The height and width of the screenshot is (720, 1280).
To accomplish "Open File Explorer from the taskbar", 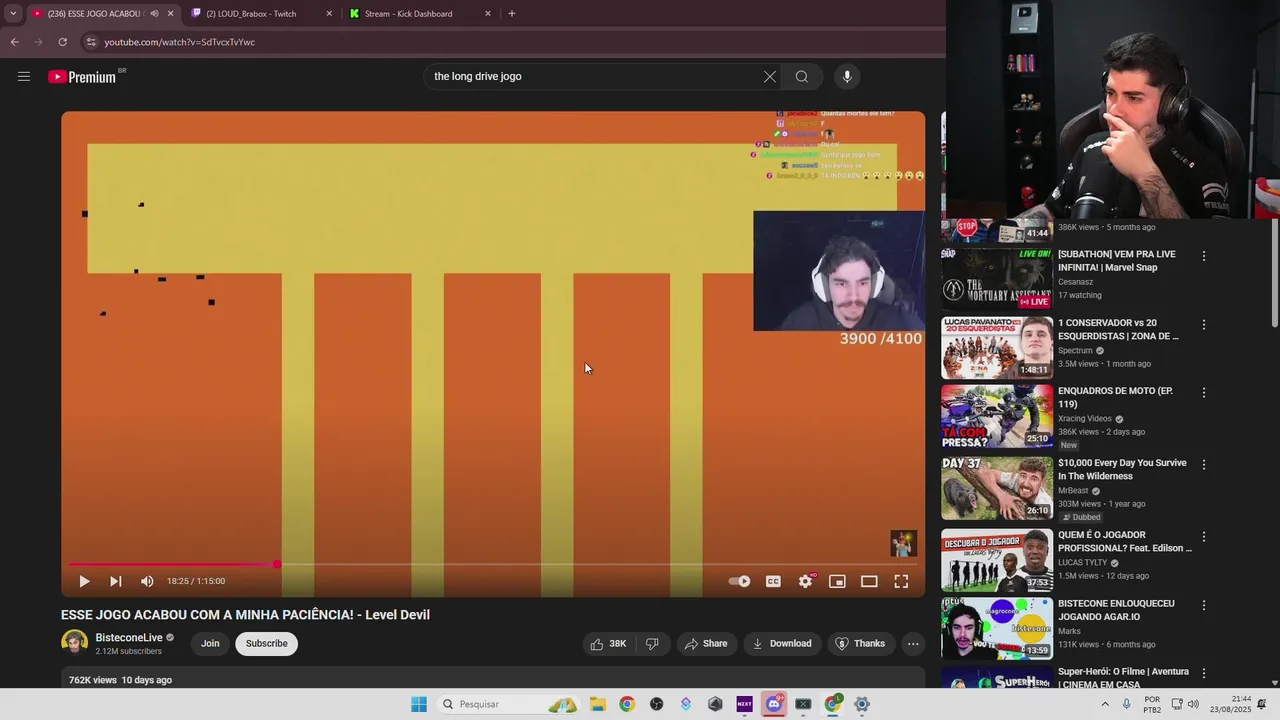I will point(598,704).
